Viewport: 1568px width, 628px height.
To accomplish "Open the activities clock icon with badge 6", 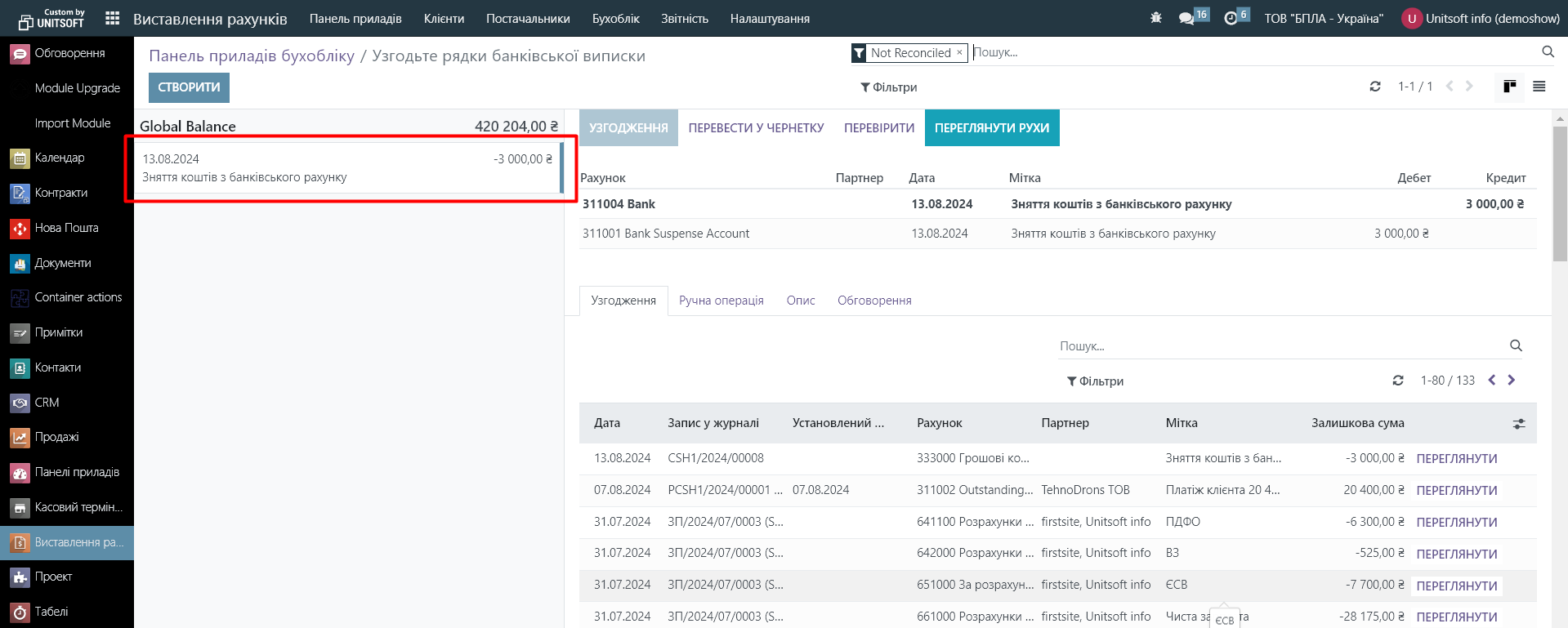I will coord(1231,18).
